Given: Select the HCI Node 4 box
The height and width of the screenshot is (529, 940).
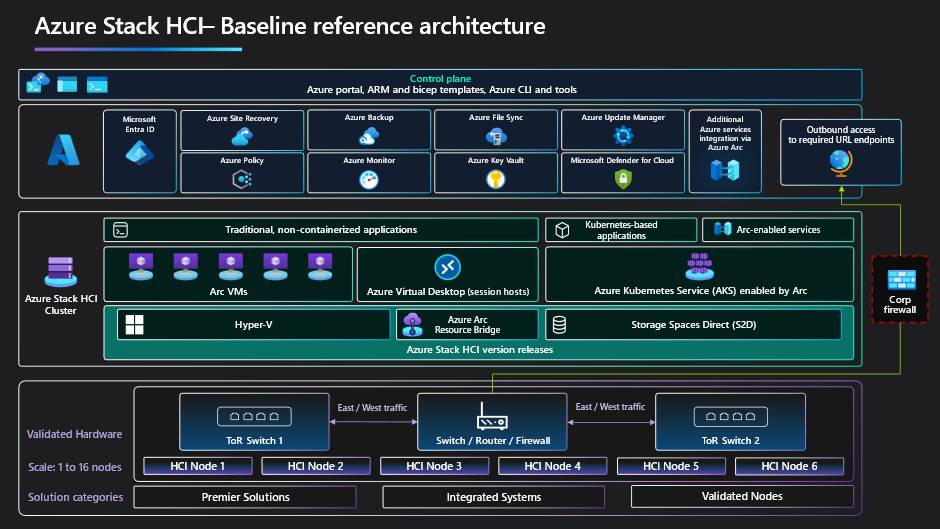Looking at the screenshot, I should click(552, 466).
